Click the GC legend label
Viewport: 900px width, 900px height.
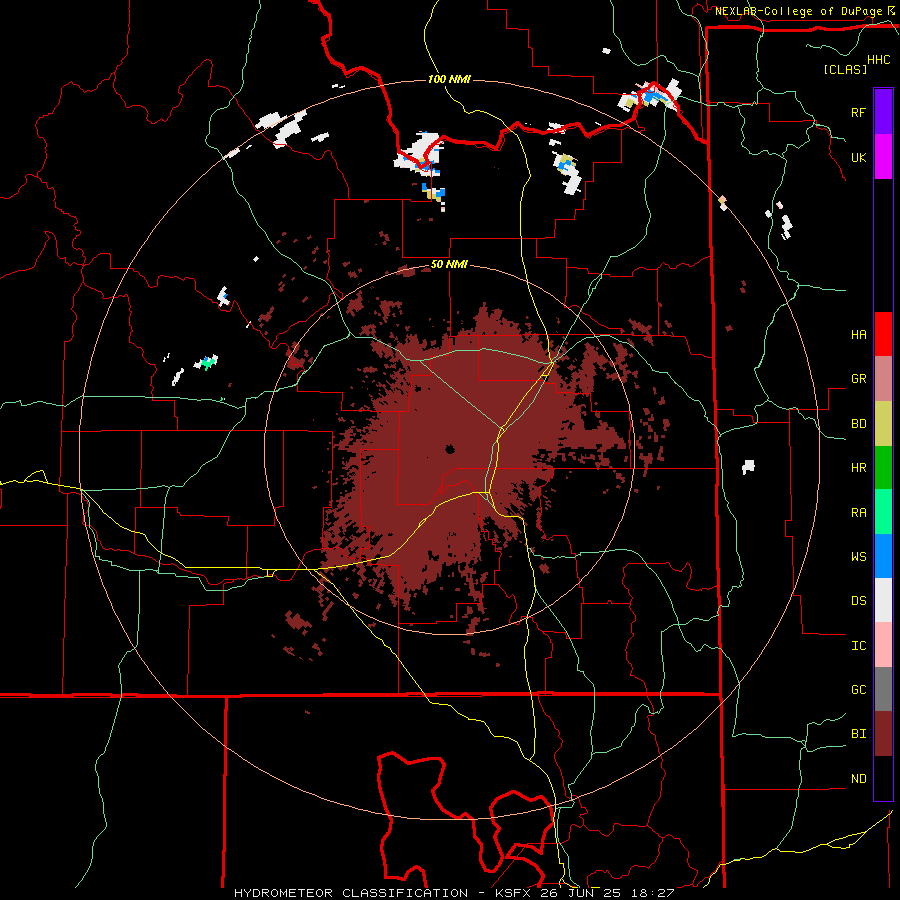click(x=858, y=690)
